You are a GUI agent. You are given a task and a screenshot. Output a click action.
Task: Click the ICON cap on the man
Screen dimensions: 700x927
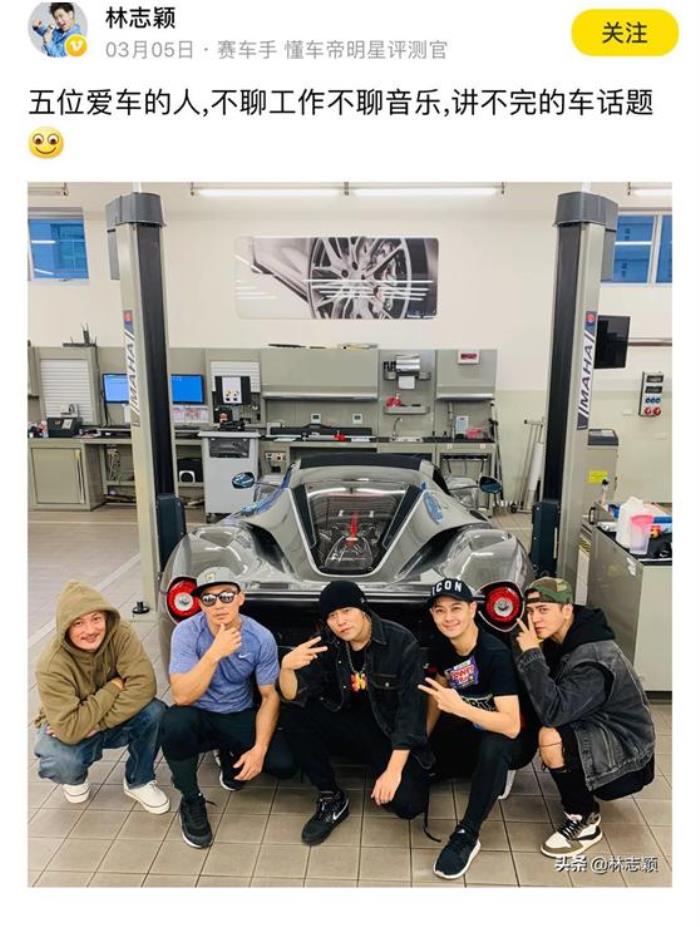(452, 589)
